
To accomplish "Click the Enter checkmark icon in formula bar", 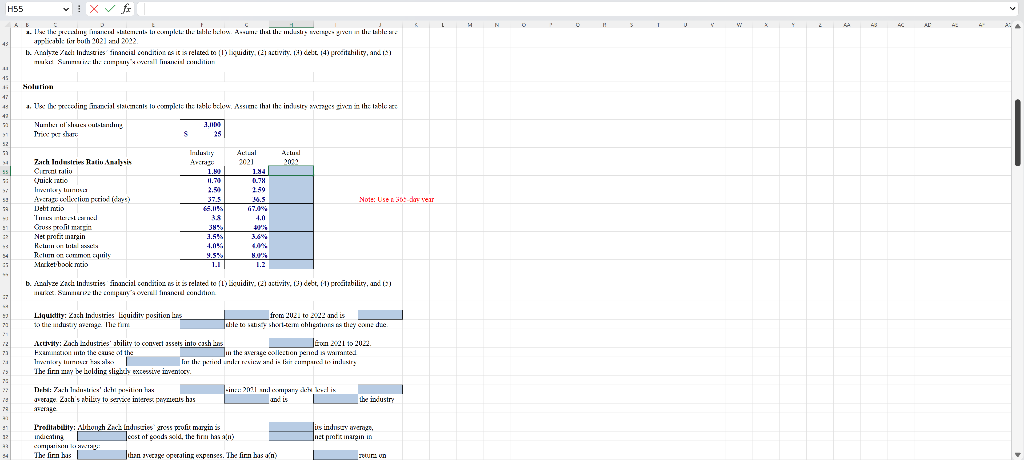I will click(110, 9).
